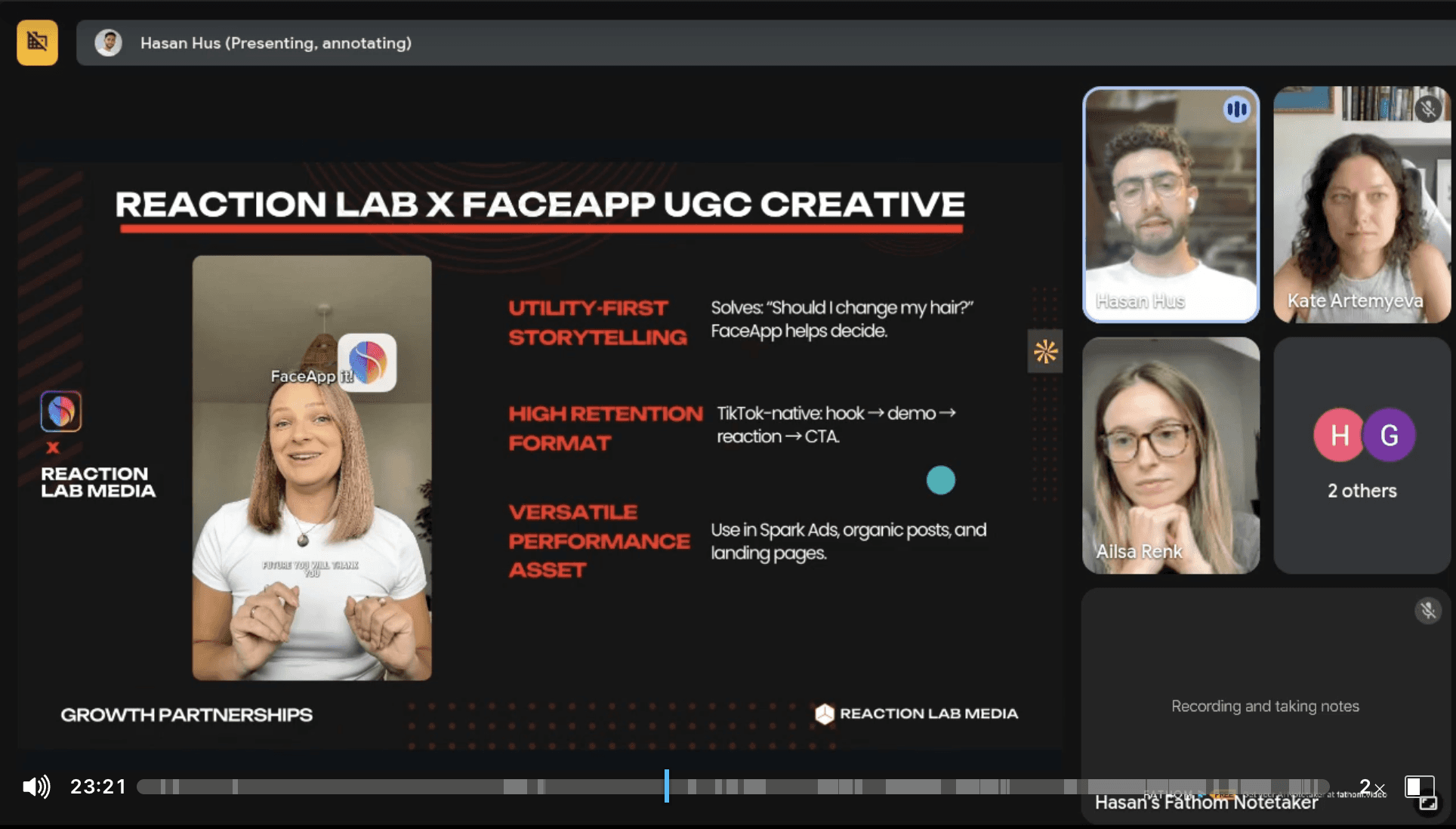The image size is (1456, 829).
Task: Select Ailsa Renk video tile
Action: tap(1170, 455)
